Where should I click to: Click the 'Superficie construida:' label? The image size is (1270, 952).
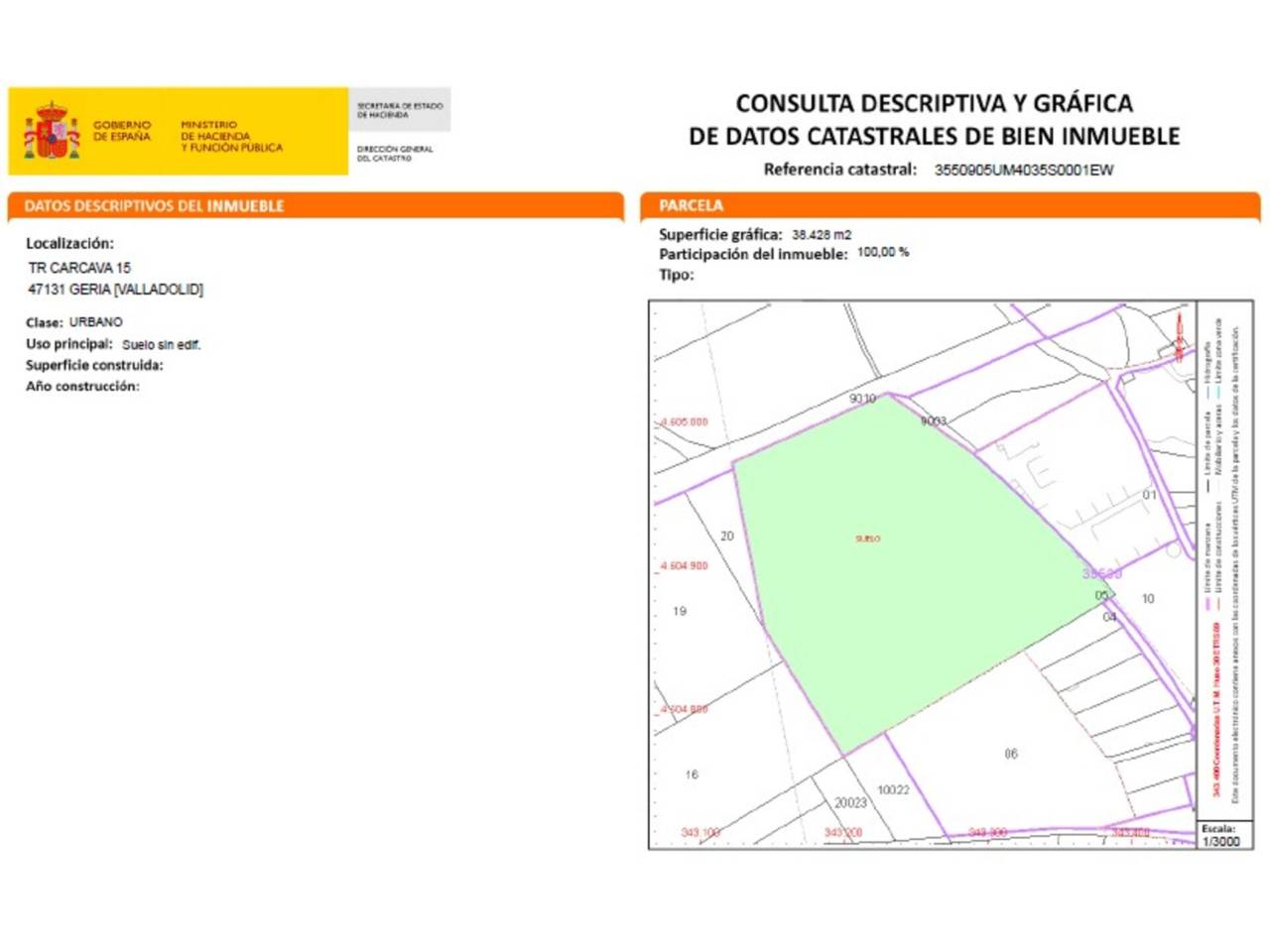pos(94,366)
